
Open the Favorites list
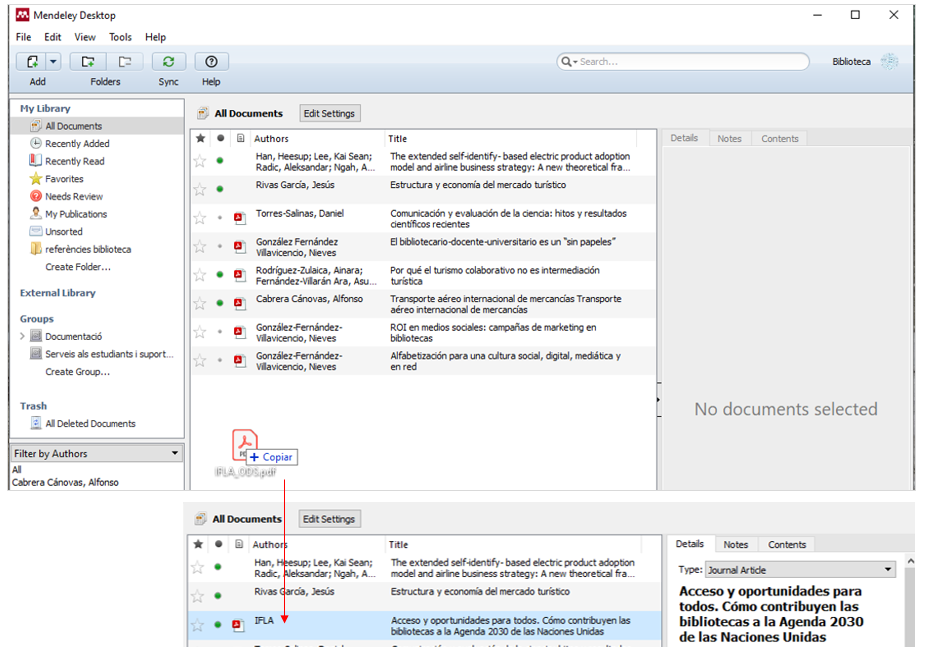tap(64, 179)
